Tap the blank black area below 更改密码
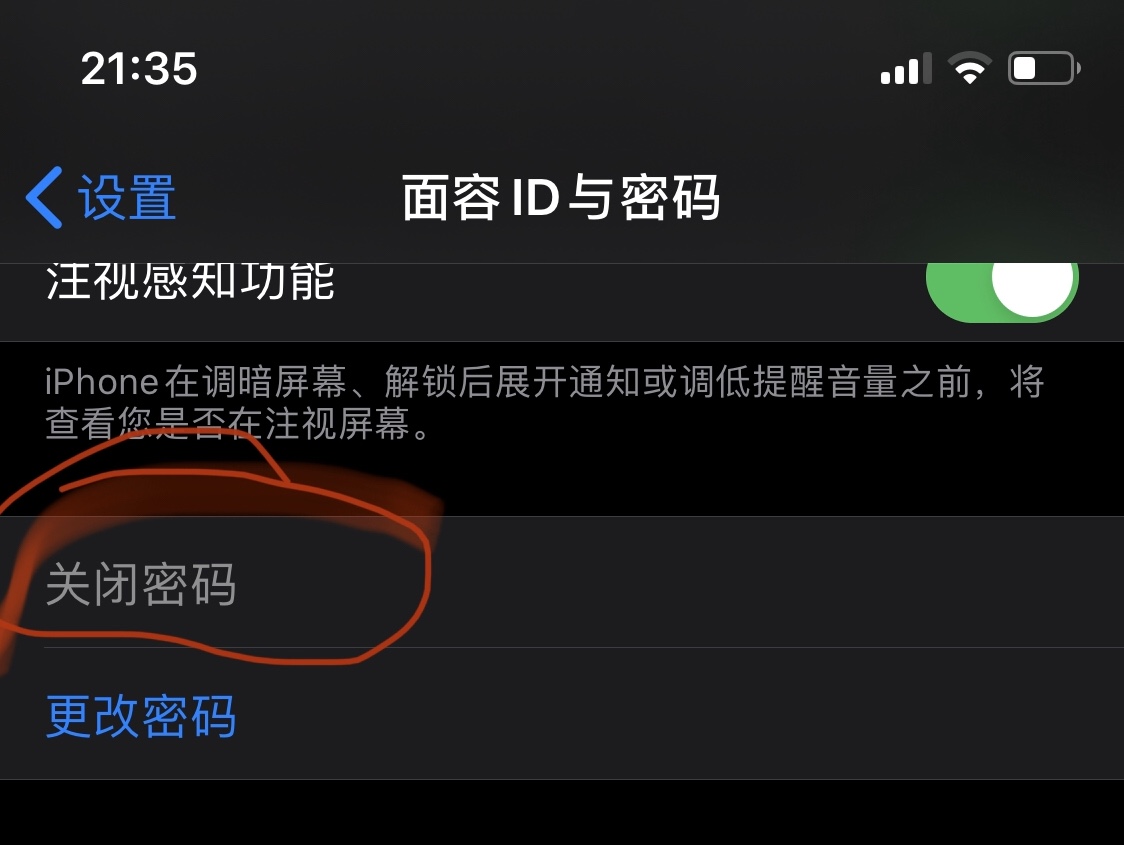Screen dimensions: 1124x845 [x=562, y=813]
